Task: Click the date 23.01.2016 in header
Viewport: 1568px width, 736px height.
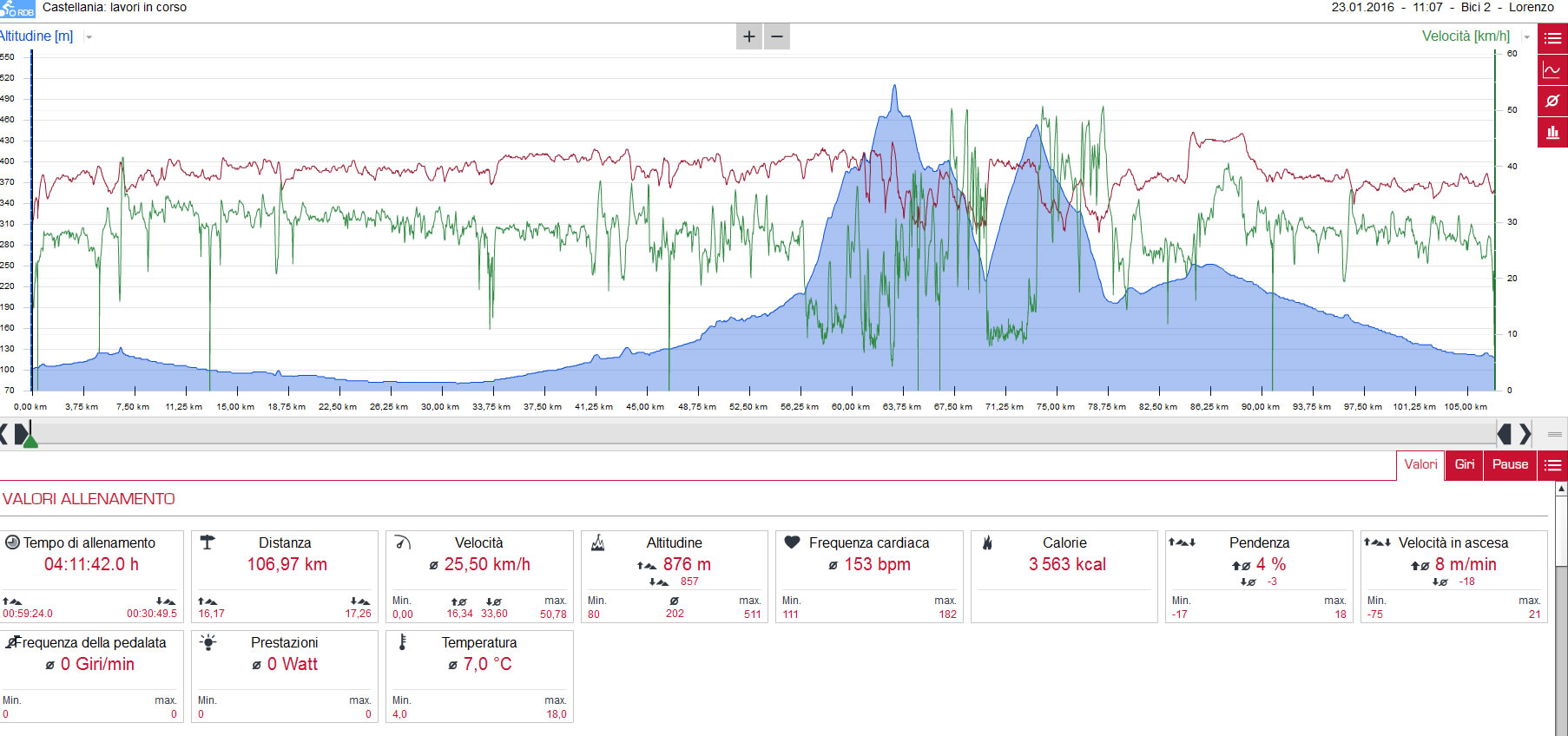Action: coord(1362,7)
